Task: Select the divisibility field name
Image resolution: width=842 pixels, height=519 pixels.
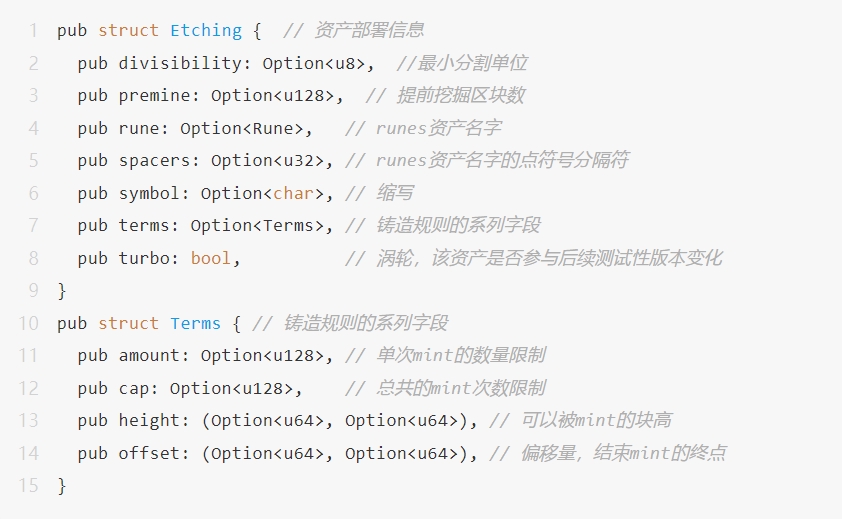Action: pos(180,63)
